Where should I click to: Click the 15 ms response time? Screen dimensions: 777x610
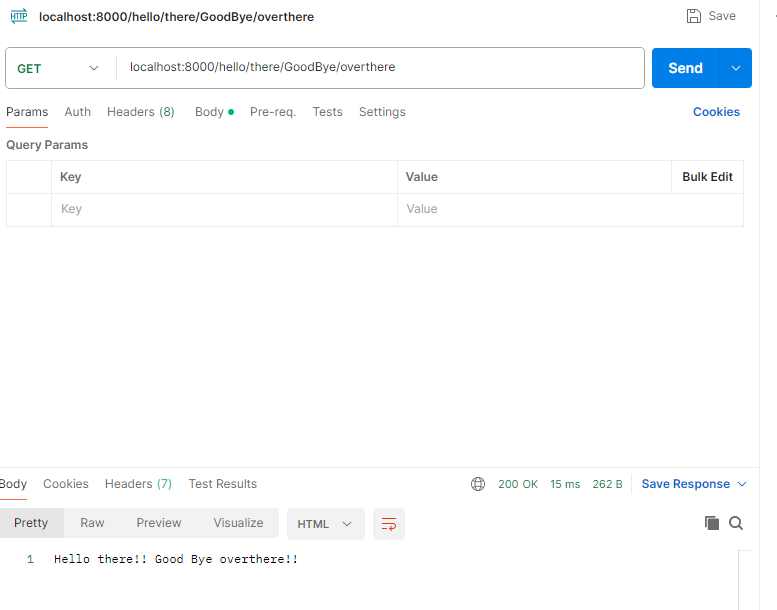pyautogui.click(x=565, y=484)
